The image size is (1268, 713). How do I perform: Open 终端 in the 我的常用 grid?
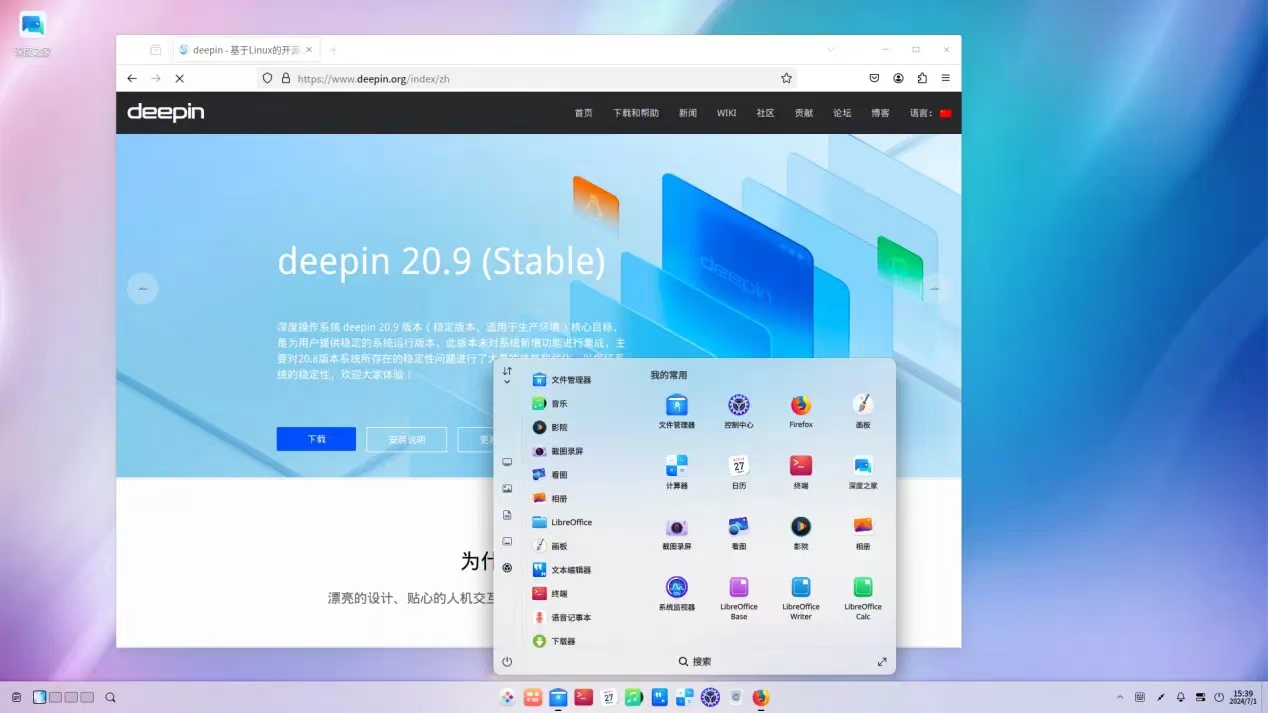(801, 471)
